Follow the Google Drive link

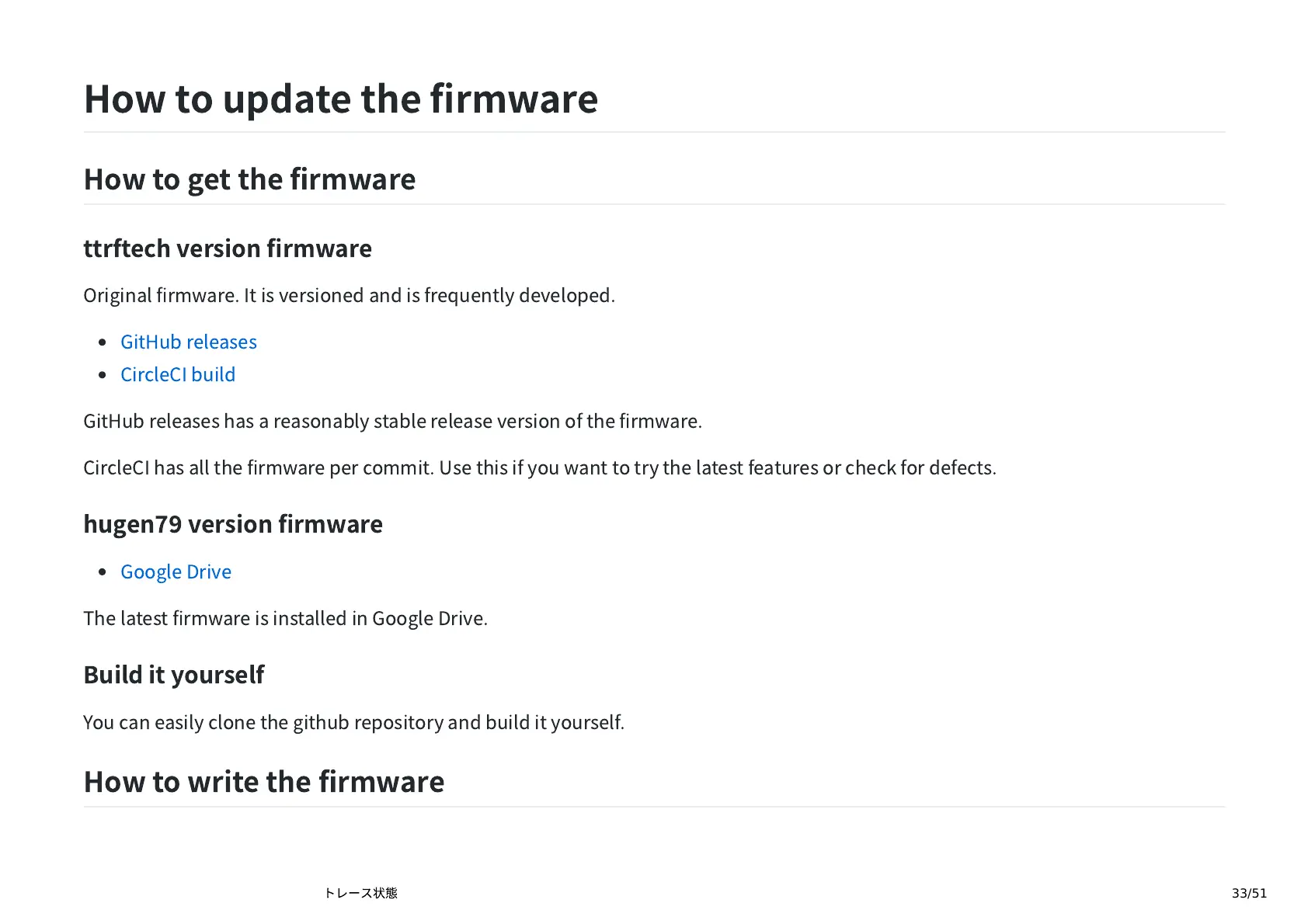[x=176, y=572]
